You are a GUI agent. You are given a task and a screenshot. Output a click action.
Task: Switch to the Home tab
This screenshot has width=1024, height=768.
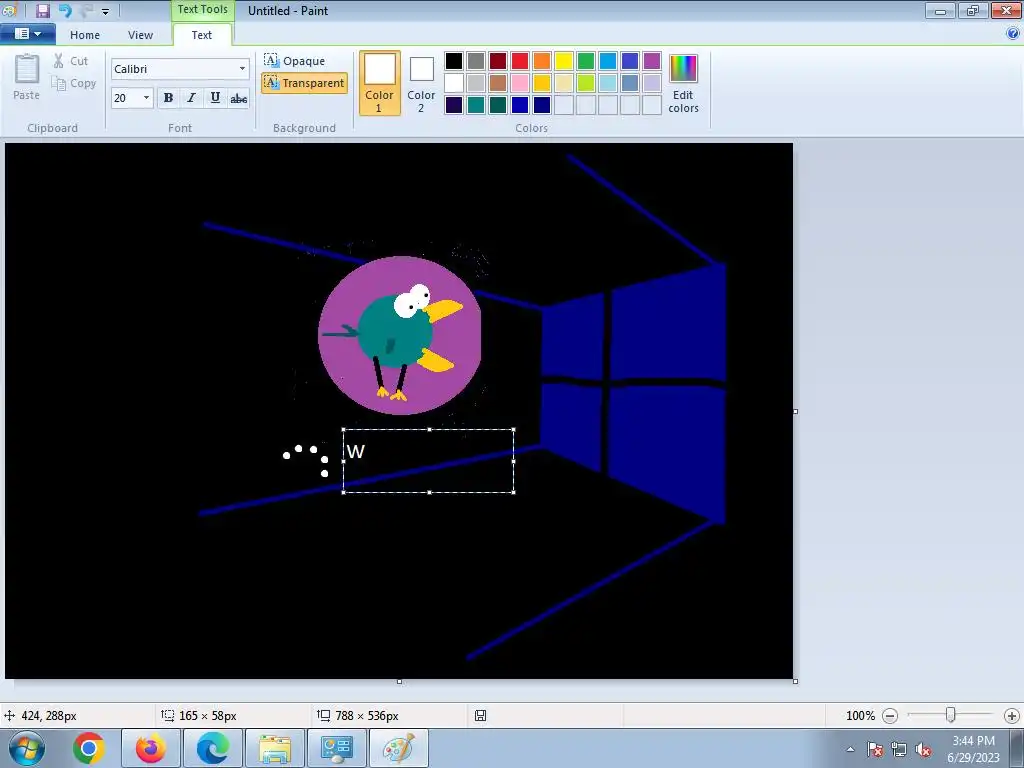(x=85, y=35)
